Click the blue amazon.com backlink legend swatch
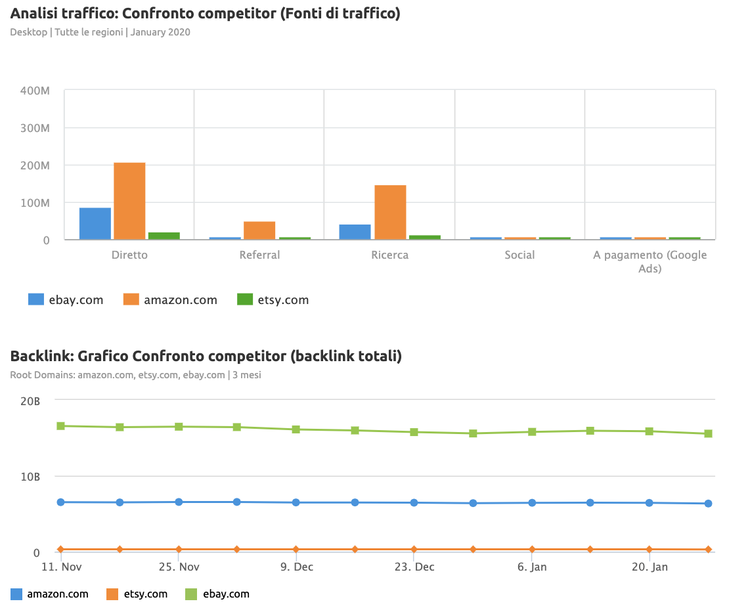 coord(16,594)
